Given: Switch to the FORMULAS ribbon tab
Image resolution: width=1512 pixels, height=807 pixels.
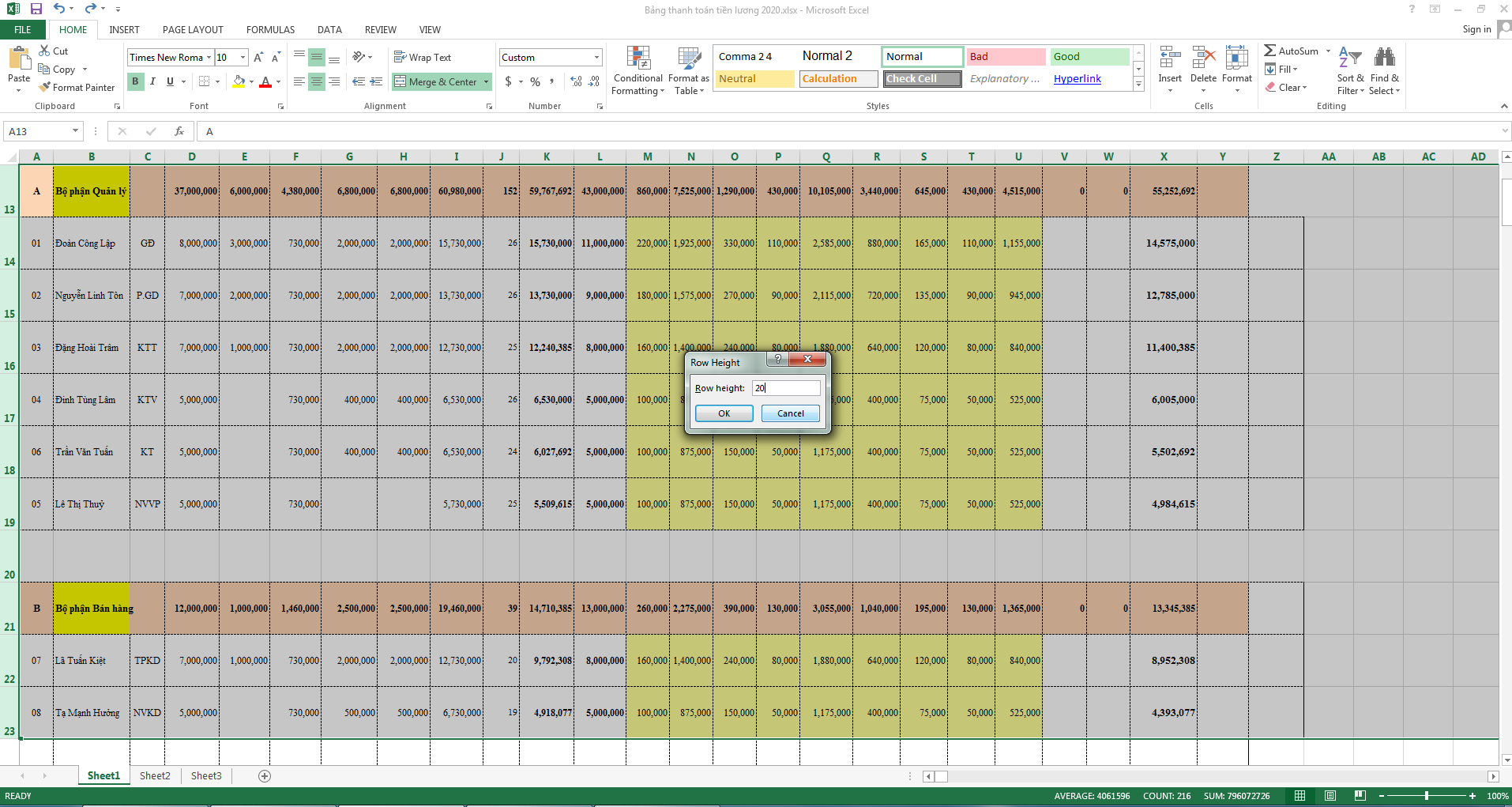Looking at the screenshot, I should tap(270, 29).
